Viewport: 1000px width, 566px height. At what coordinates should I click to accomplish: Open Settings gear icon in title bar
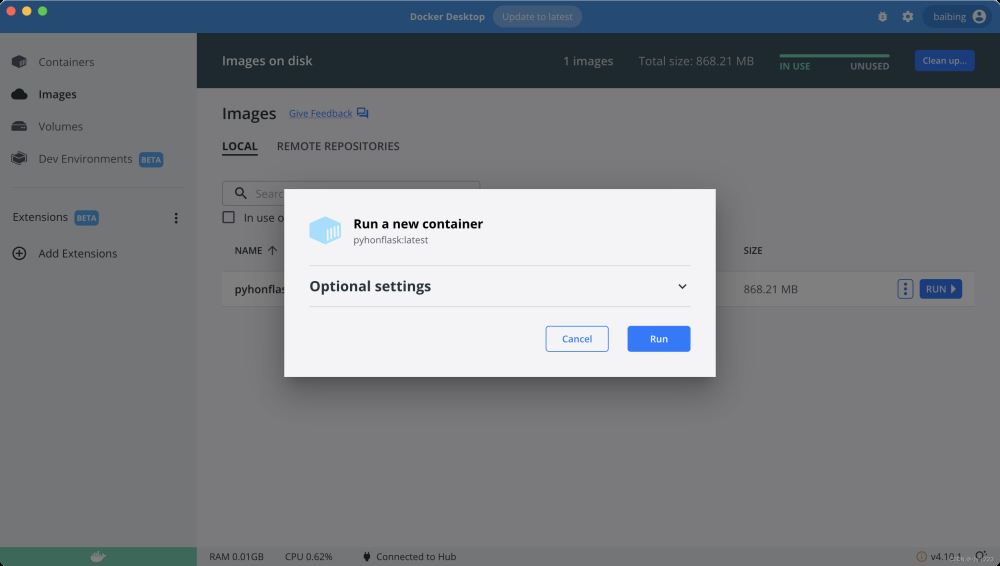[908, 17]
